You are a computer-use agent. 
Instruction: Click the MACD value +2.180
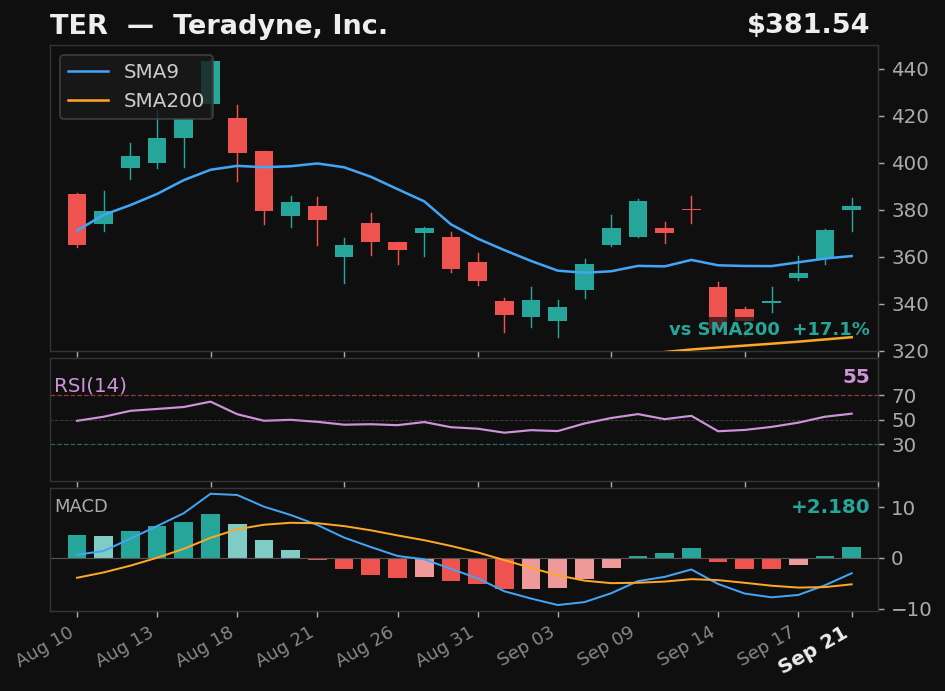click(x=830, y=506)
